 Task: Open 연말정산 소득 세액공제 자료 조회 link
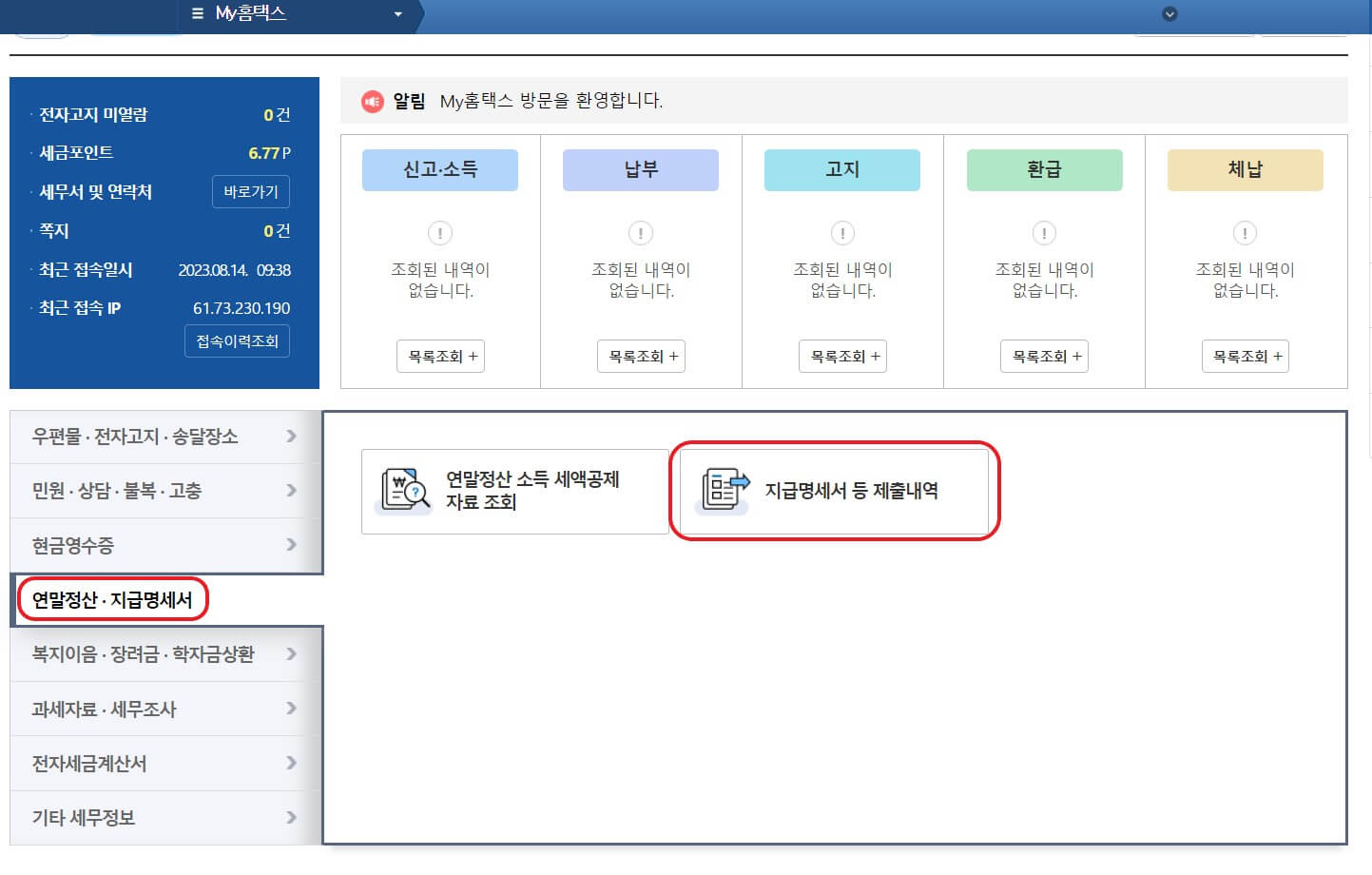(515, 492)
